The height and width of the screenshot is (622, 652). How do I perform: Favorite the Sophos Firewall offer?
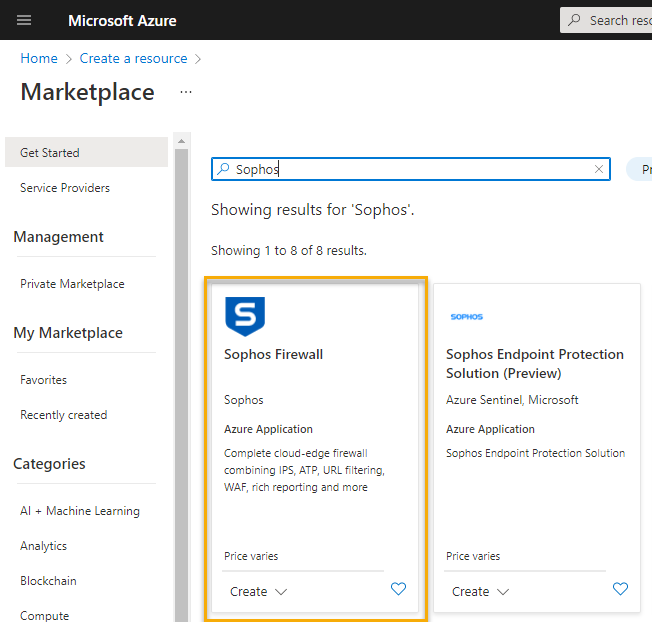[398, 590]
